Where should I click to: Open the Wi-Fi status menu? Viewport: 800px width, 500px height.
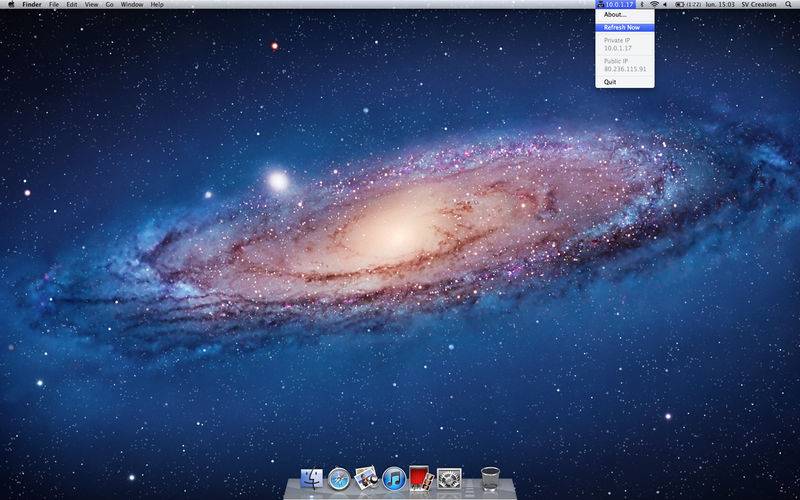[x=654, y=5]
